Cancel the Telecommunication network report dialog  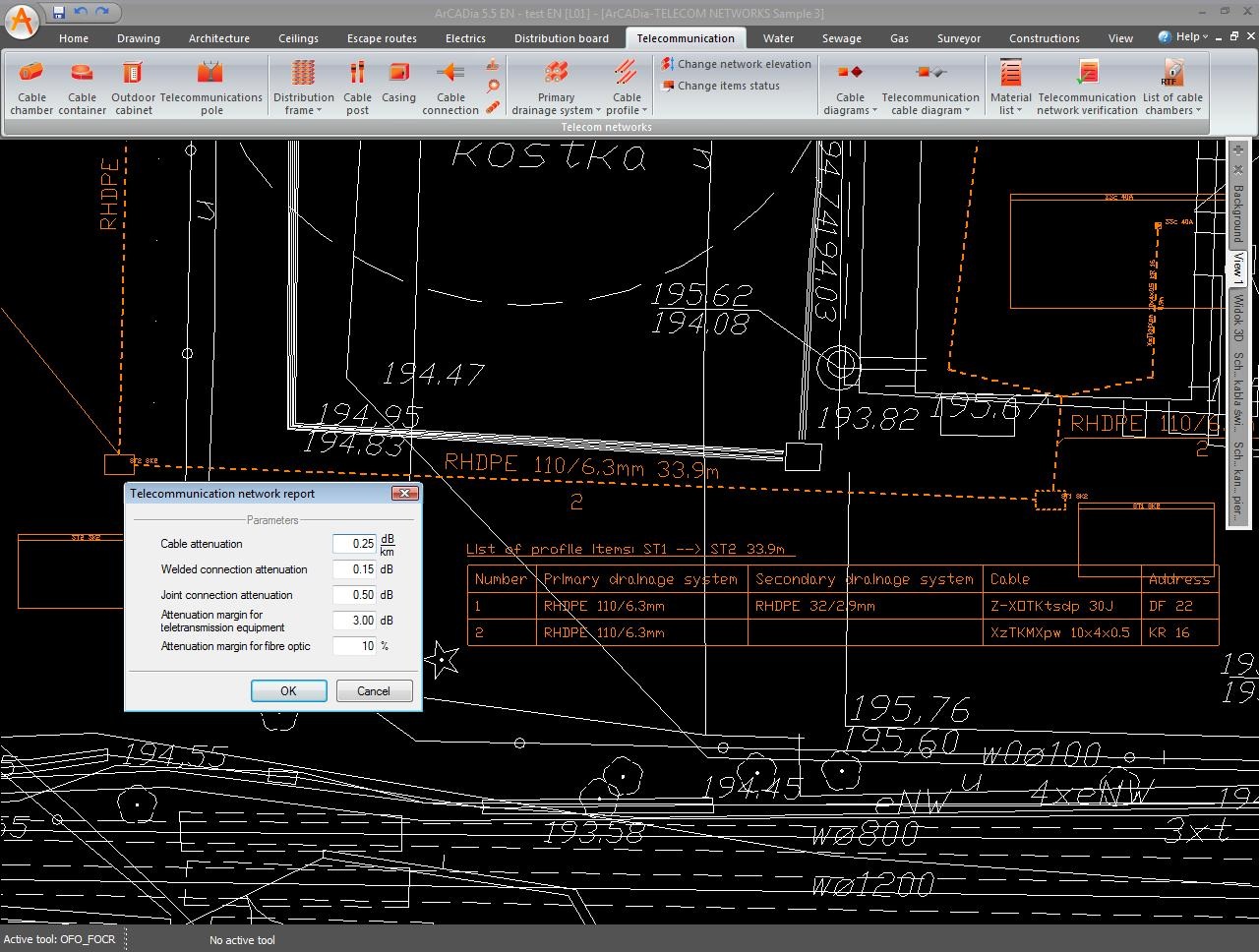tap(373, 691)
